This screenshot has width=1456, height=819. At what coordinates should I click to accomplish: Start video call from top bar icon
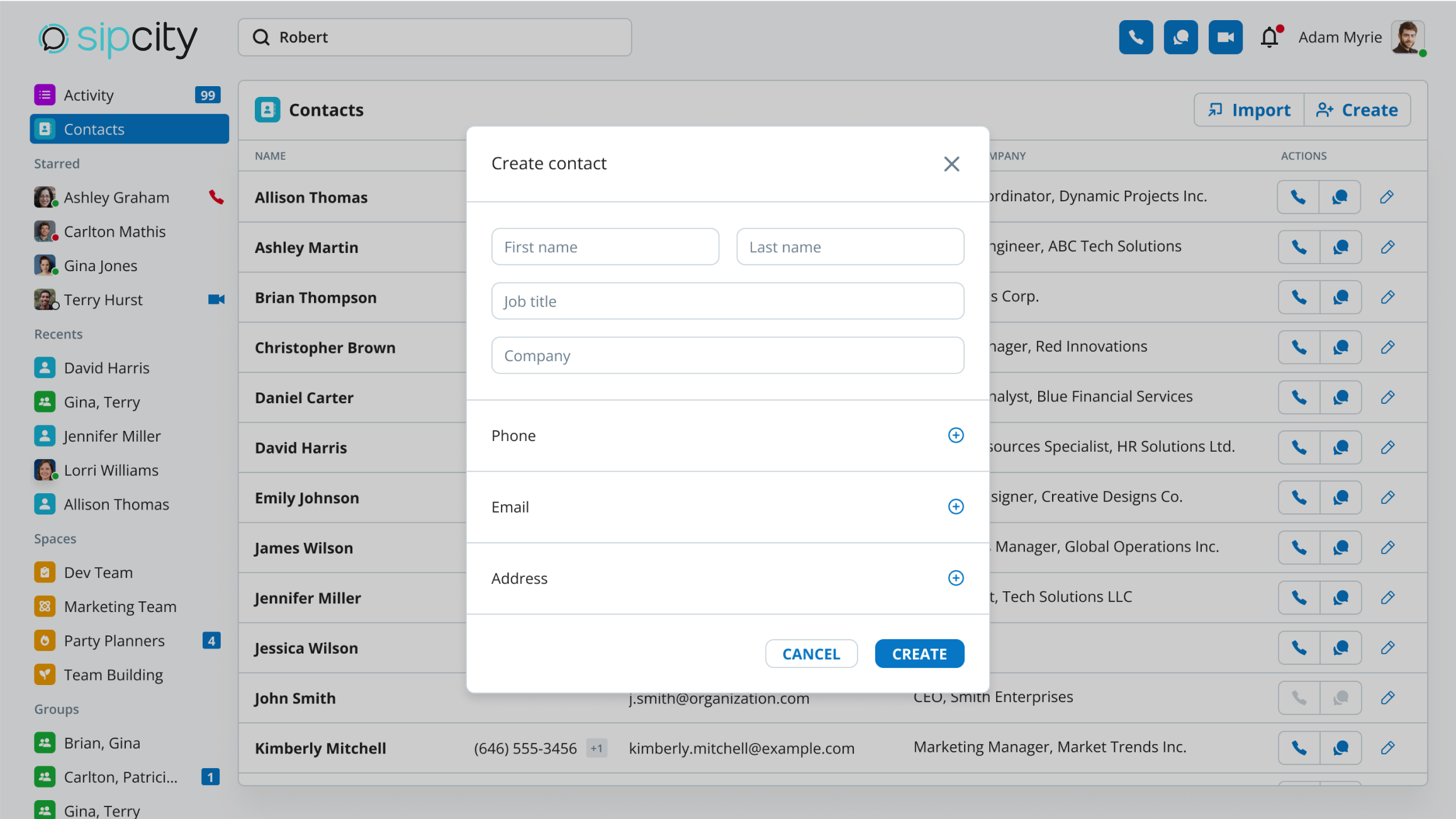pyautogui.click(x=1225, y=38)
